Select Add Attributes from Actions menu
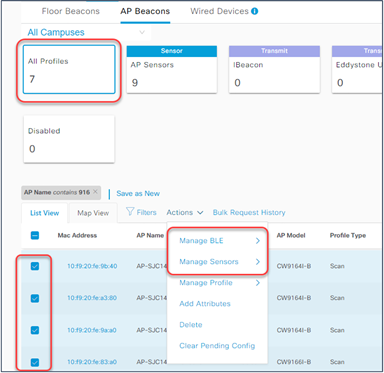This screenshot has height=373, width=384. (205, 304)
